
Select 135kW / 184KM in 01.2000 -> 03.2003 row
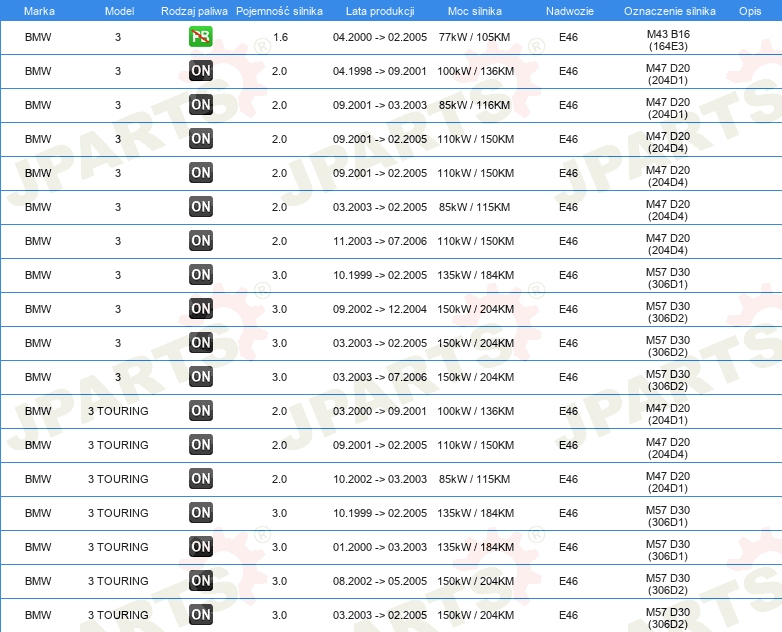(475, 547)
